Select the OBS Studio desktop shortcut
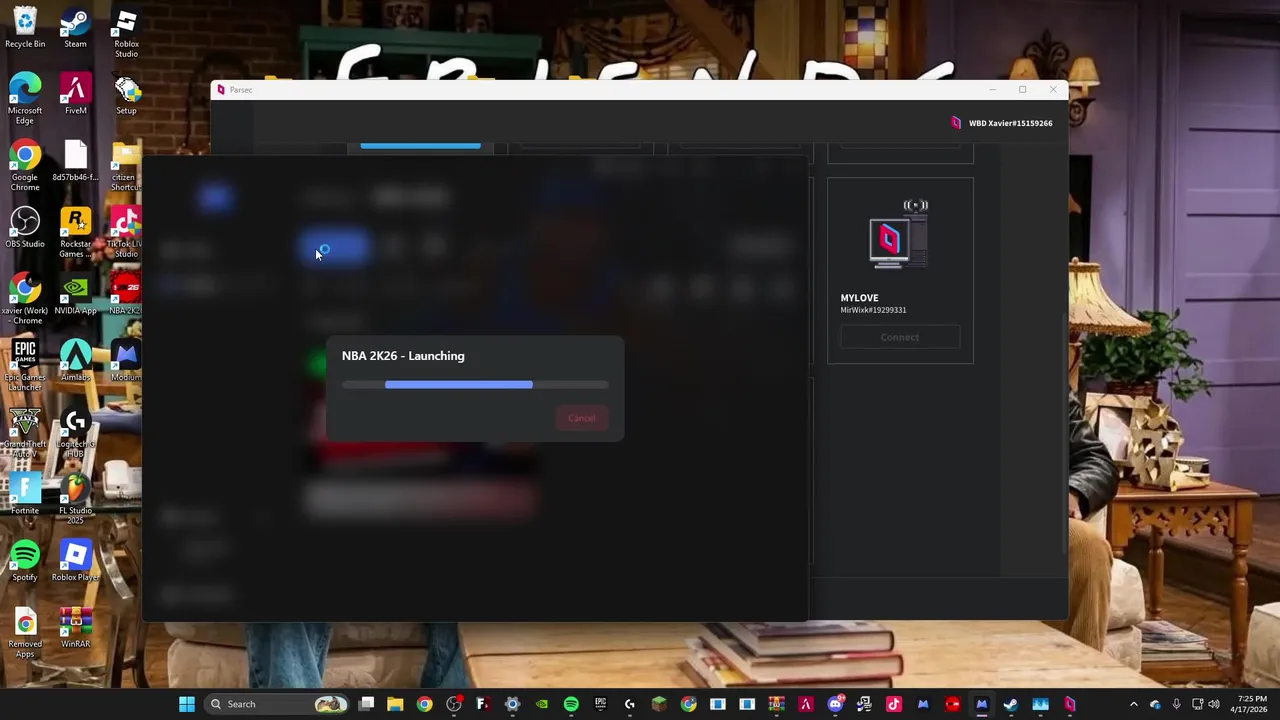The width and height of the screenshot is (1280, 720). point(25,228)
